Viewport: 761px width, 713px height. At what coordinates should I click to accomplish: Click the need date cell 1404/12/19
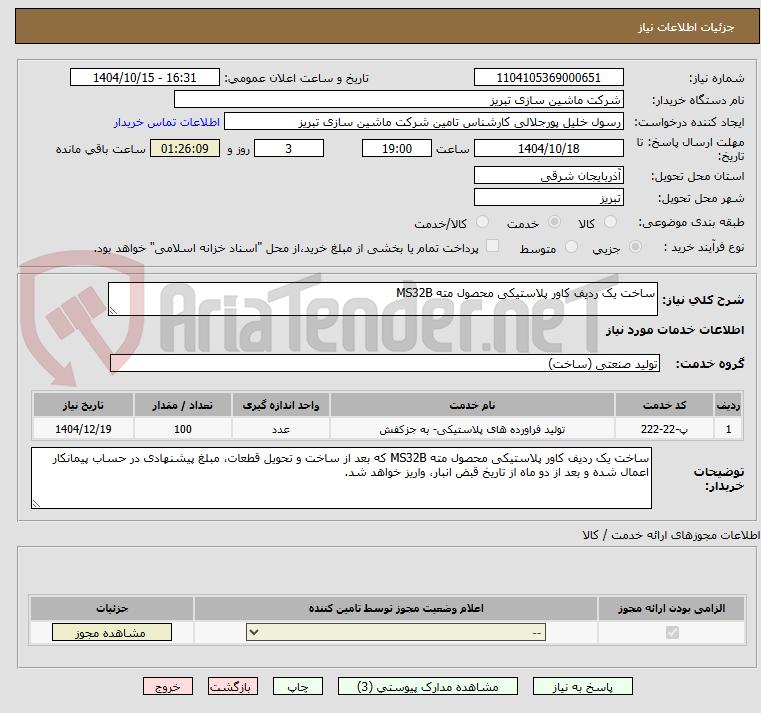pyautogui.click(x=83, y=429)
